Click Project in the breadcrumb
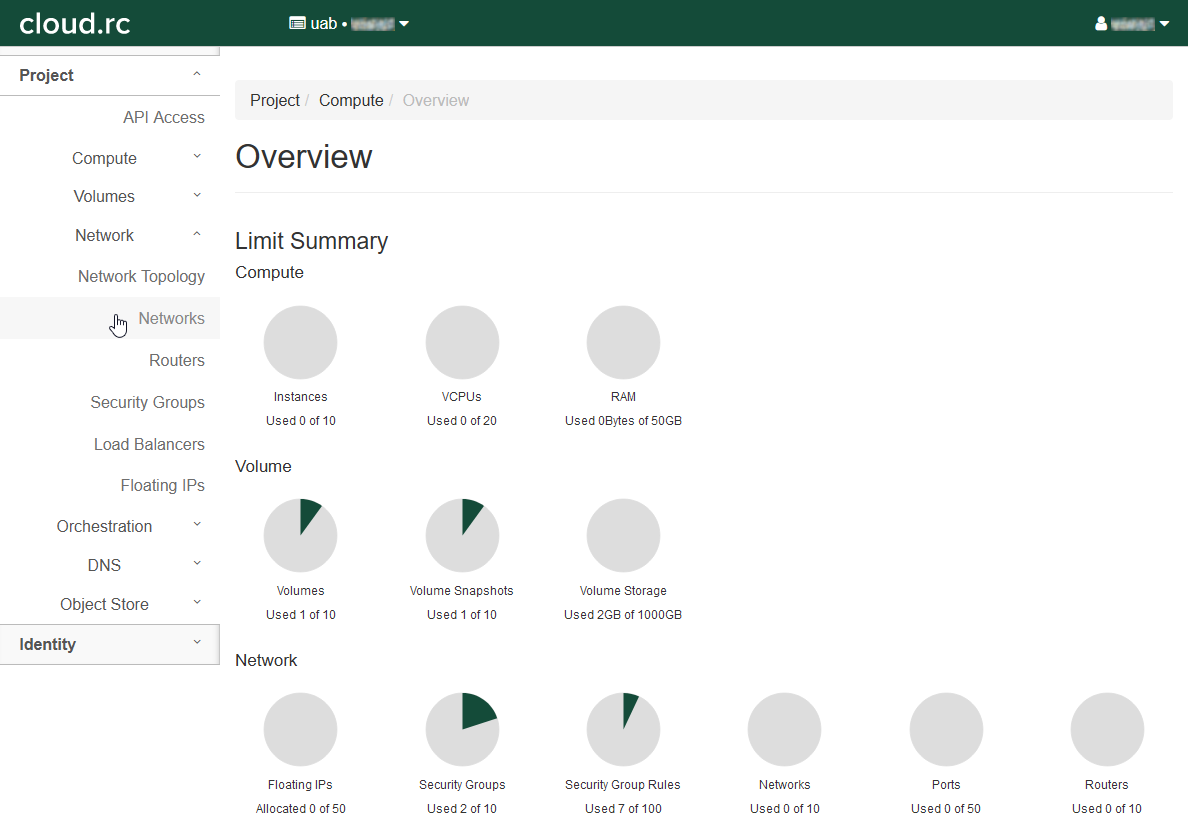The image size is (1188, 826). pyautogui.click(x=275, y=101)
